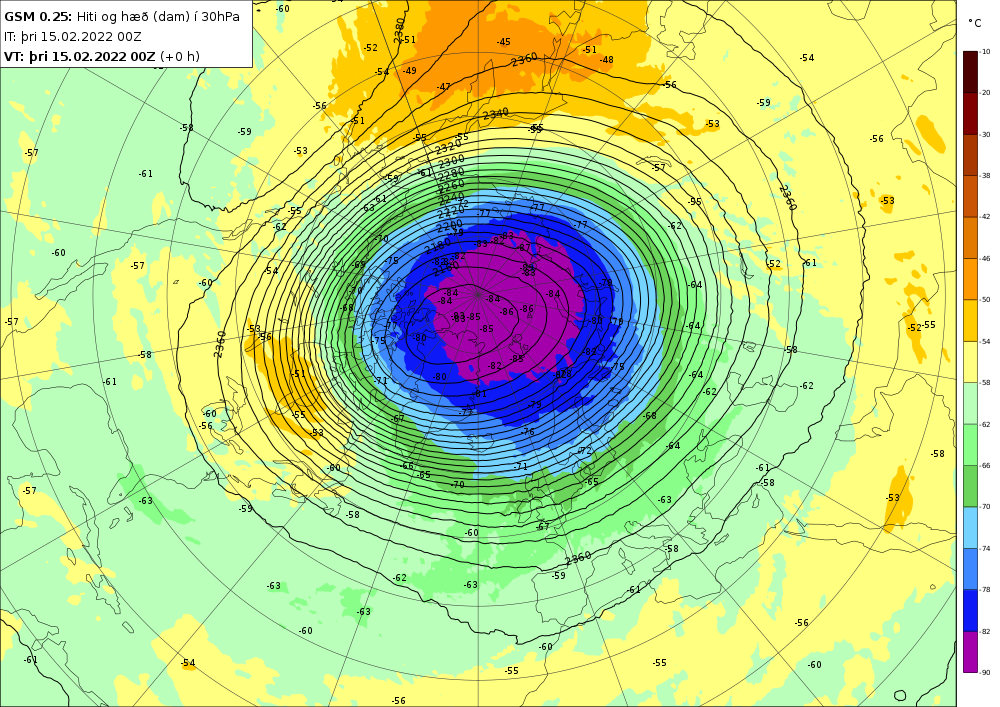Click the -45 temperature value in the orange area
This screenshot has height=707, width=1000.
click(x=504, y=42)
